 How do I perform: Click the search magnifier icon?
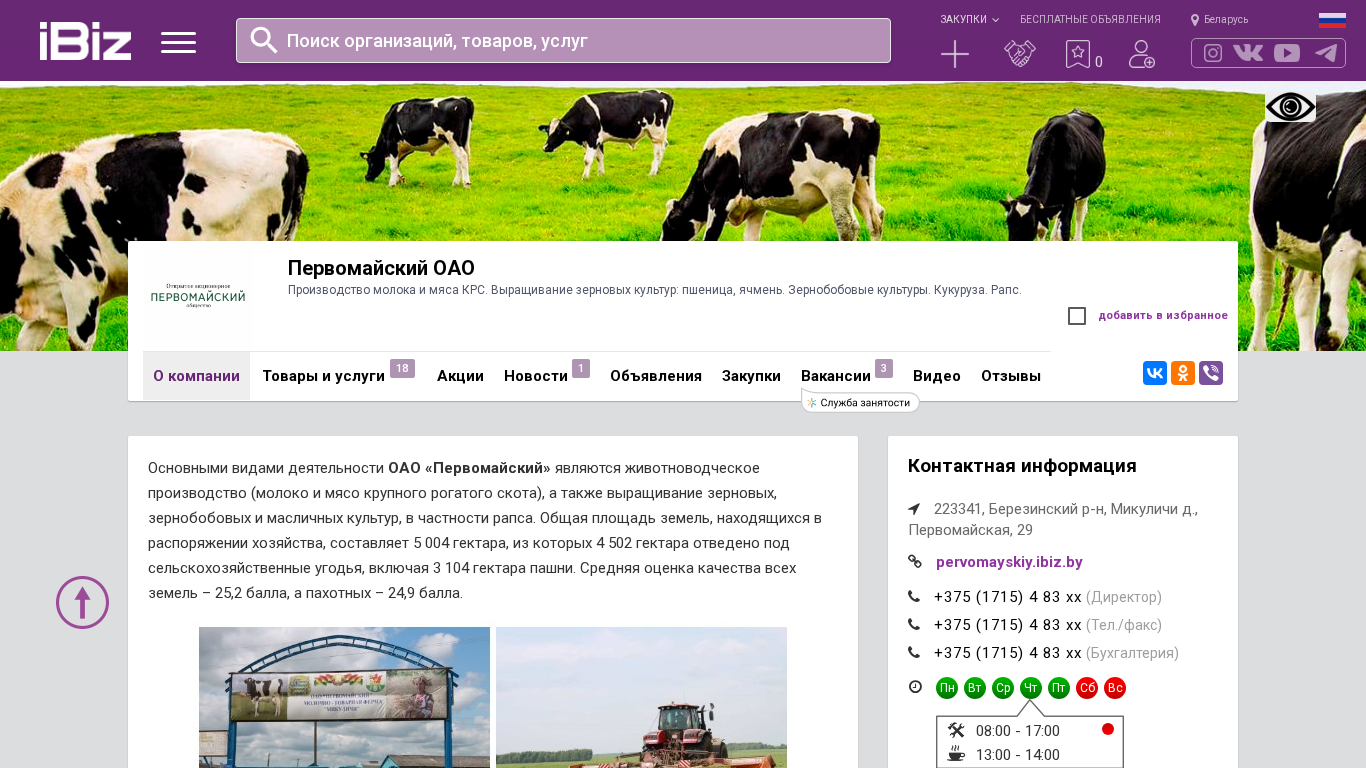point(264,40)
